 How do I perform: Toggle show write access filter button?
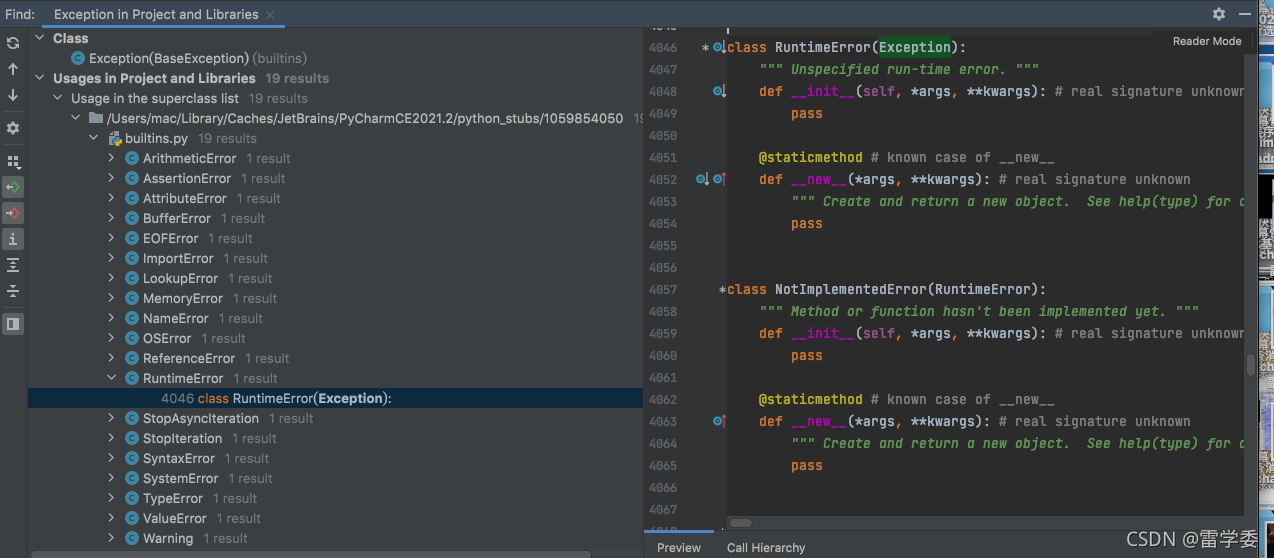pos(13,213)
